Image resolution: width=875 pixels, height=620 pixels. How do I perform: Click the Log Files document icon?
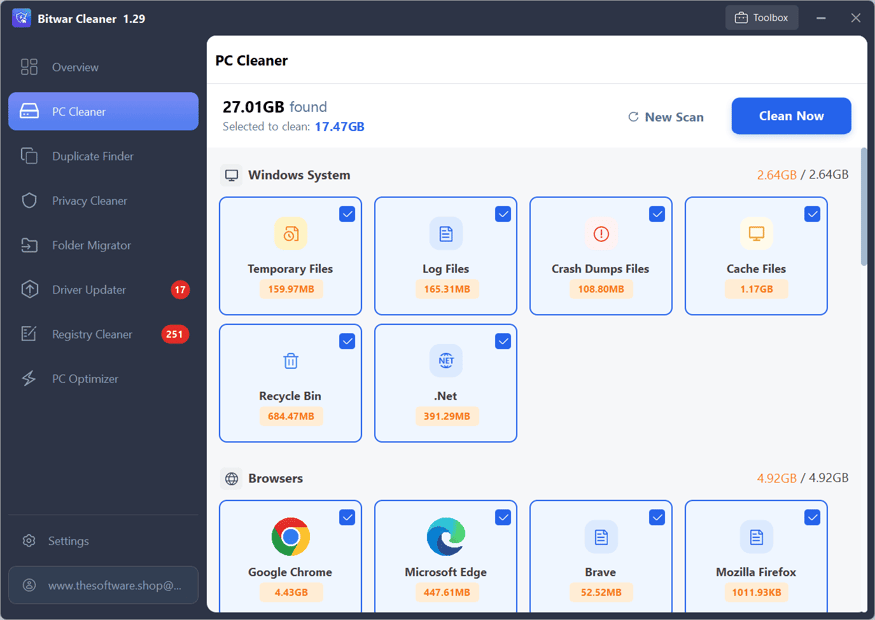pyautogui.click(x=446, y=233)
